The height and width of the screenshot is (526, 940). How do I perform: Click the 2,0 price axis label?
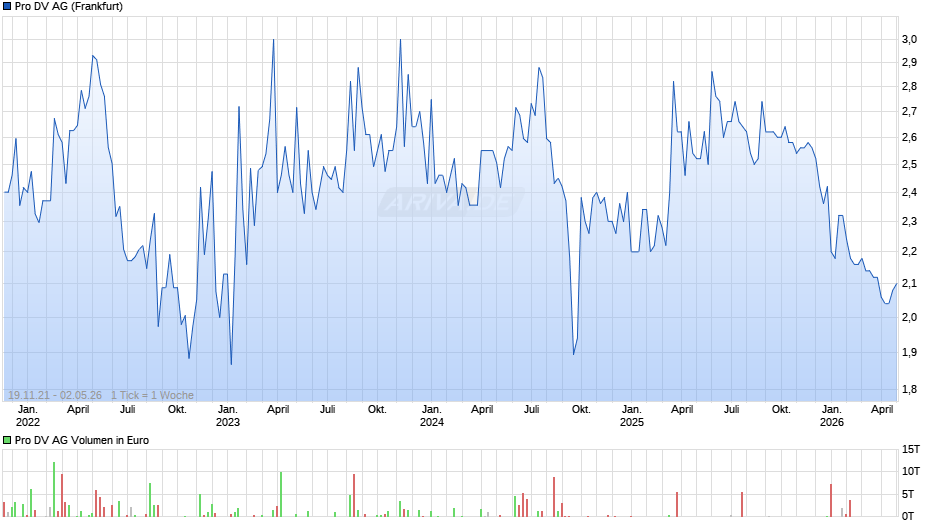pos(909,317)
